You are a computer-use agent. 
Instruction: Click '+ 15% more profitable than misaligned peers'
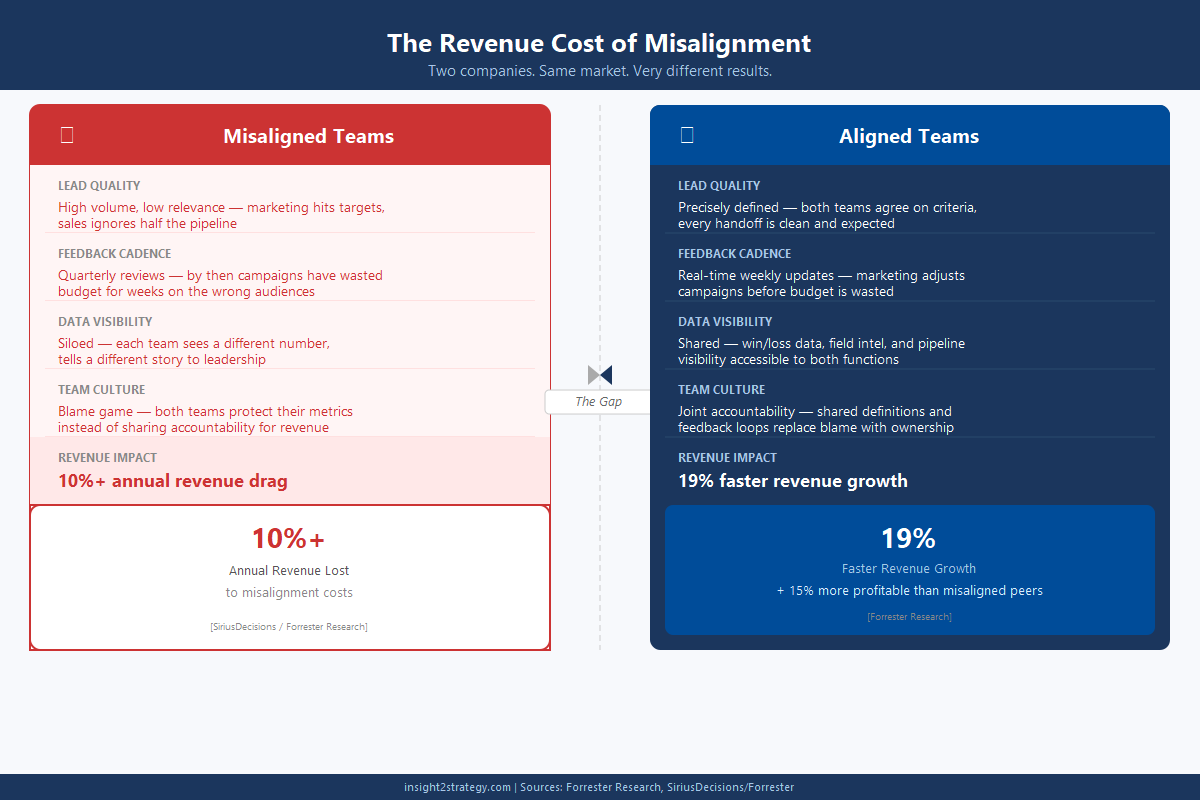coord(909,591)
